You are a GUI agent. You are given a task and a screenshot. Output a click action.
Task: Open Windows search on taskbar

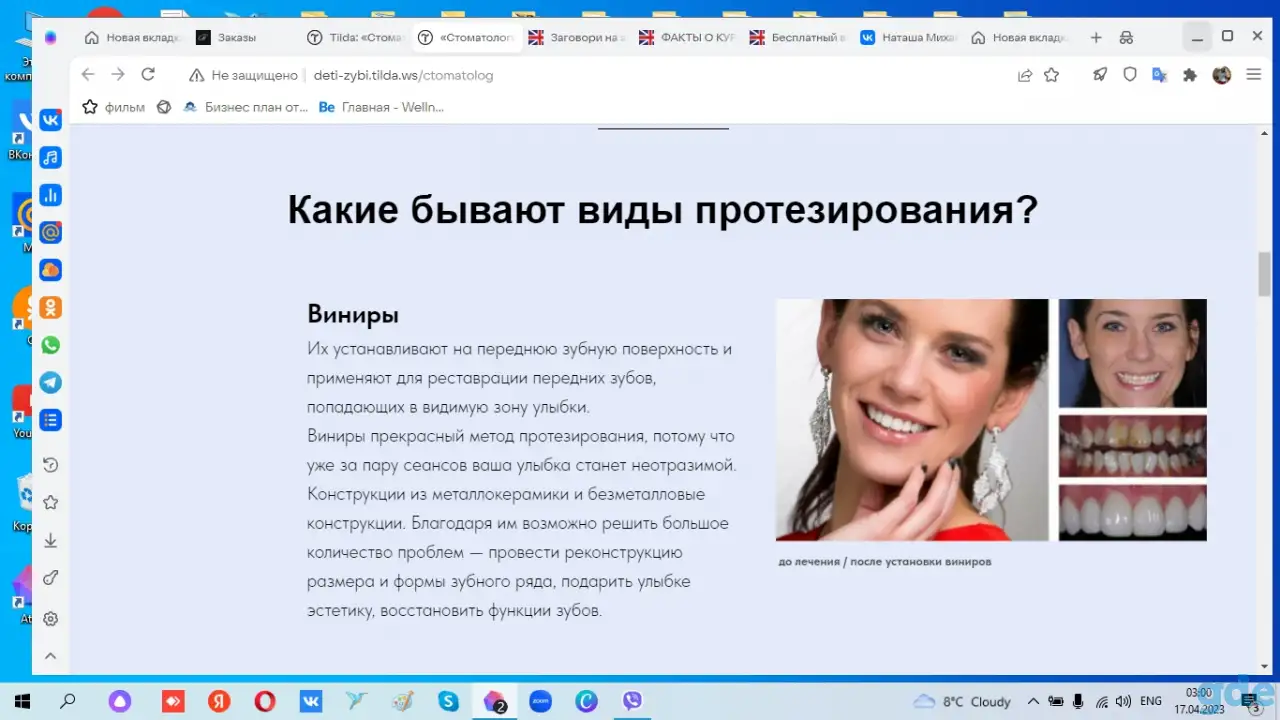click(x=68, y=701)
